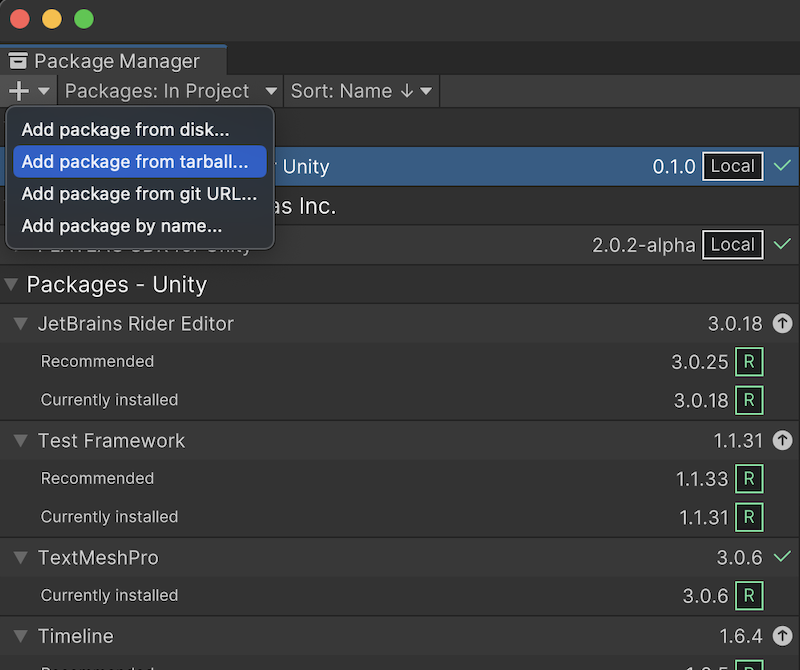The width and height of the screenshot is (800, 670).
Task: Select JetBrains Rider Editor package row
Action: pos(400,324)
